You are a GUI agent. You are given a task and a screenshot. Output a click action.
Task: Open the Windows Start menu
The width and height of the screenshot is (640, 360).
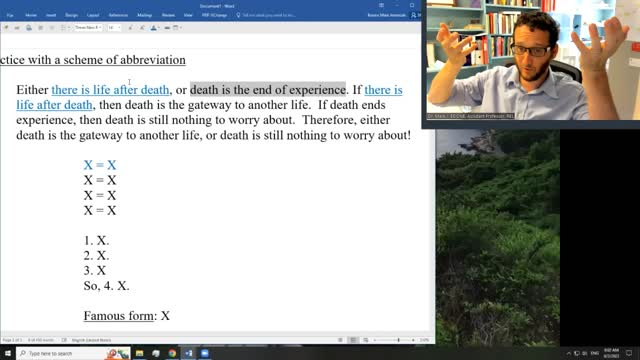(x=7, y=353)
